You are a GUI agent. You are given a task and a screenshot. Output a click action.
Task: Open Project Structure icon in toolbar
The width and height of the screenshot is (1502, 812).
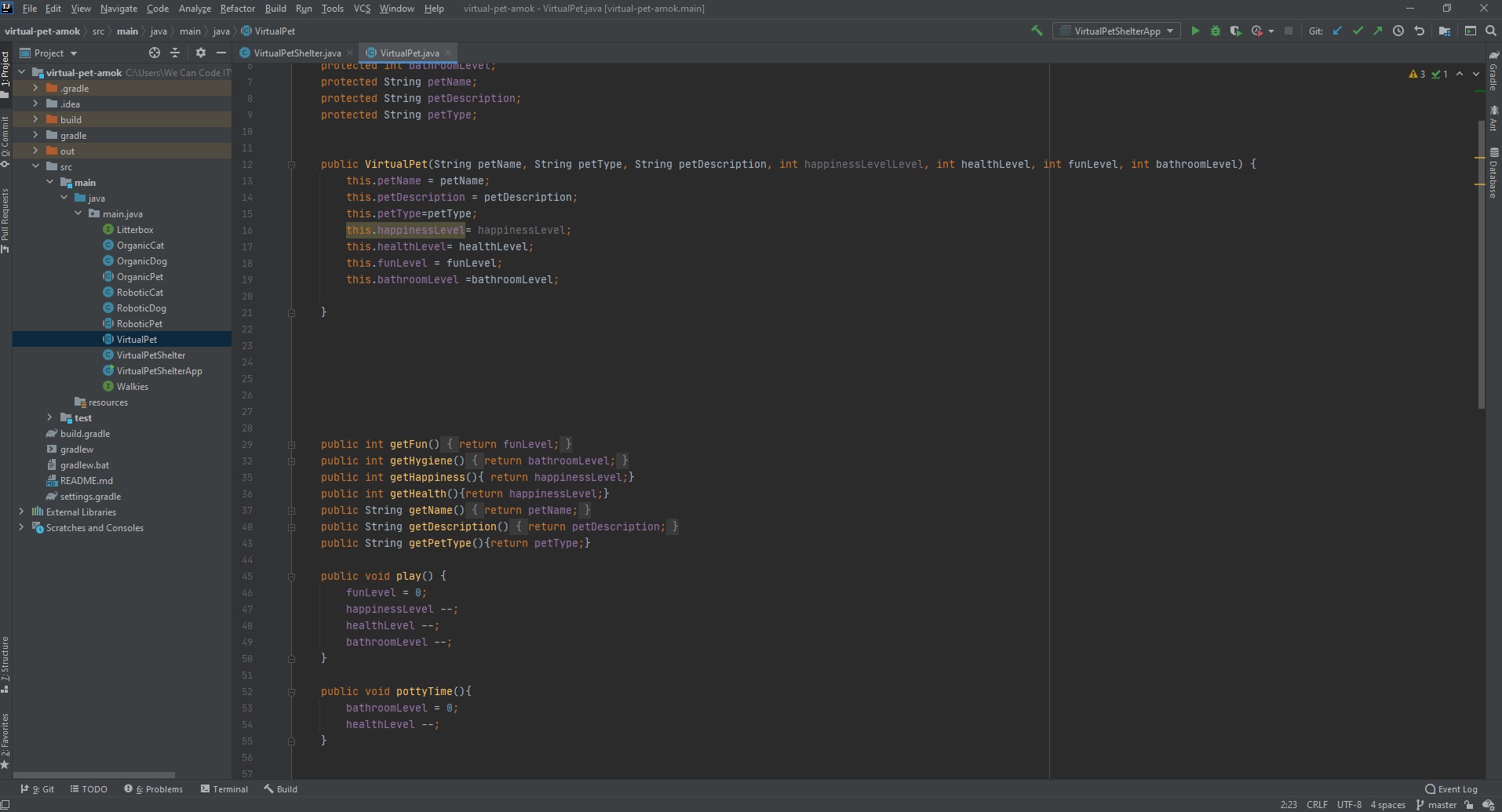pos(1445,31)
